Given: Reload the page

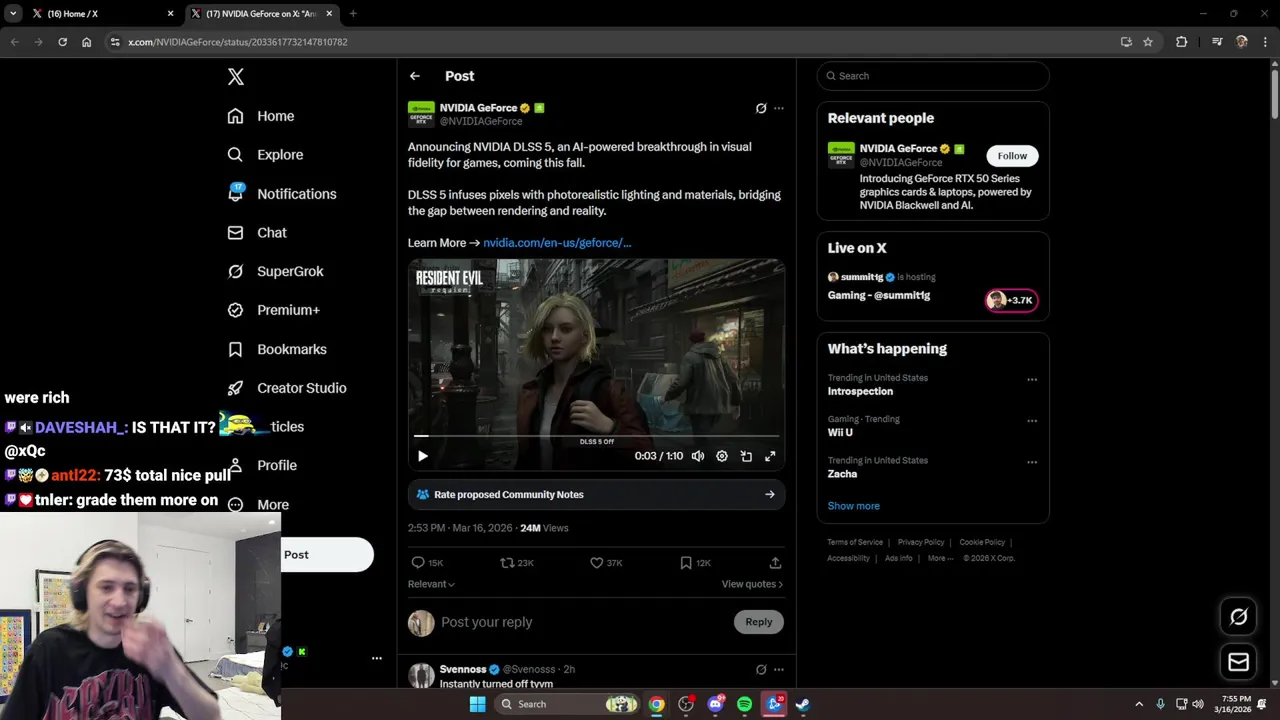Looking at the screenshot, I should pyautogui.click(x=62, y=42).
